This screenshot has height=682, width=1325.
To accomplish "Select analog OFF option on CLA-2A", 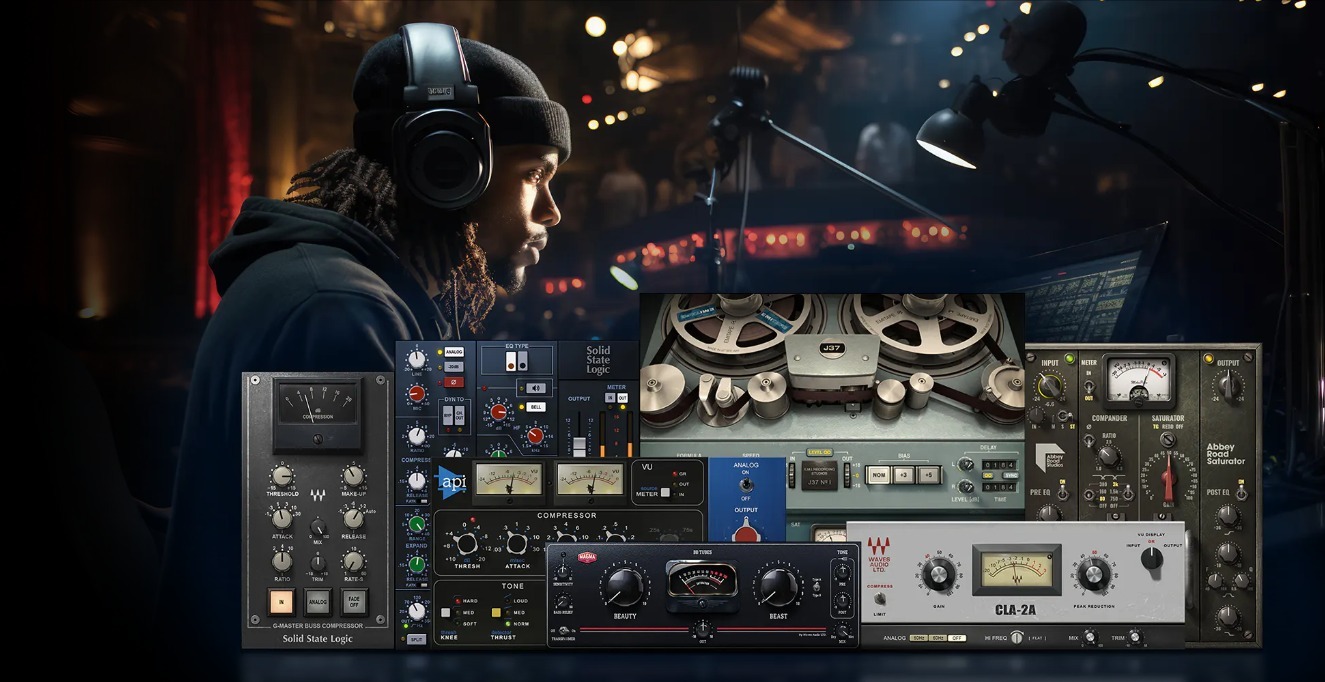I will [957, 637].
